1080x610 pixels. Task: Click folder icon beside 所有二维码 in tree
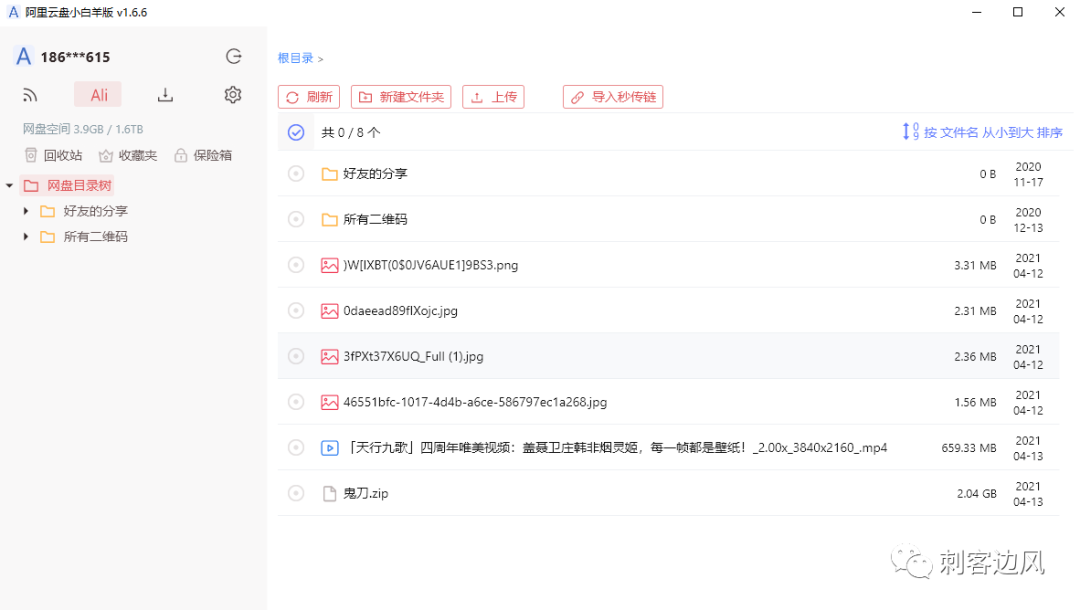tap(48, 237)
